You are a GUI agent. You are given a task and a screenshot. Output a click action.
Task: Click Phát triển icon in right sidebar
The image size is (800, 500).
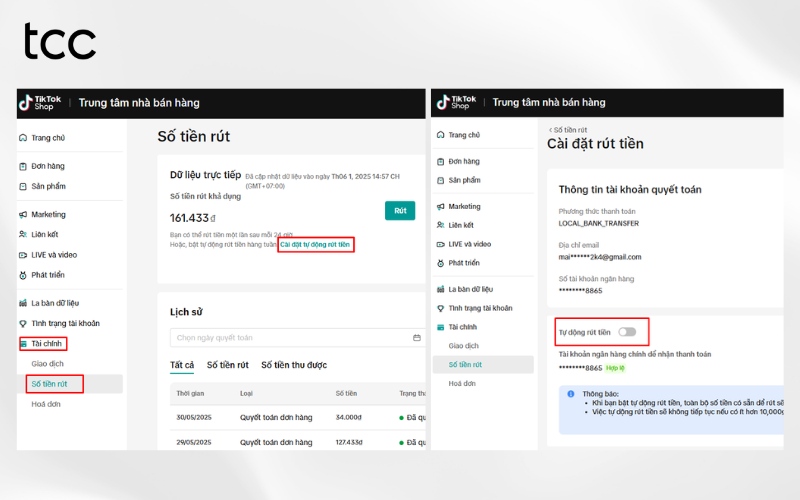point(441,263)
